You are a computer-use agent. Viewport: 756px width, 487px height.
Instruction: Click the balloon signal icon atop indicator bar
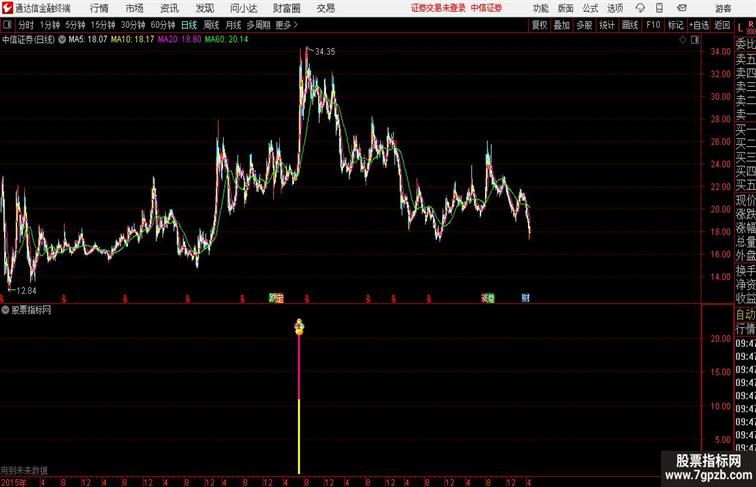pos(299,326)
